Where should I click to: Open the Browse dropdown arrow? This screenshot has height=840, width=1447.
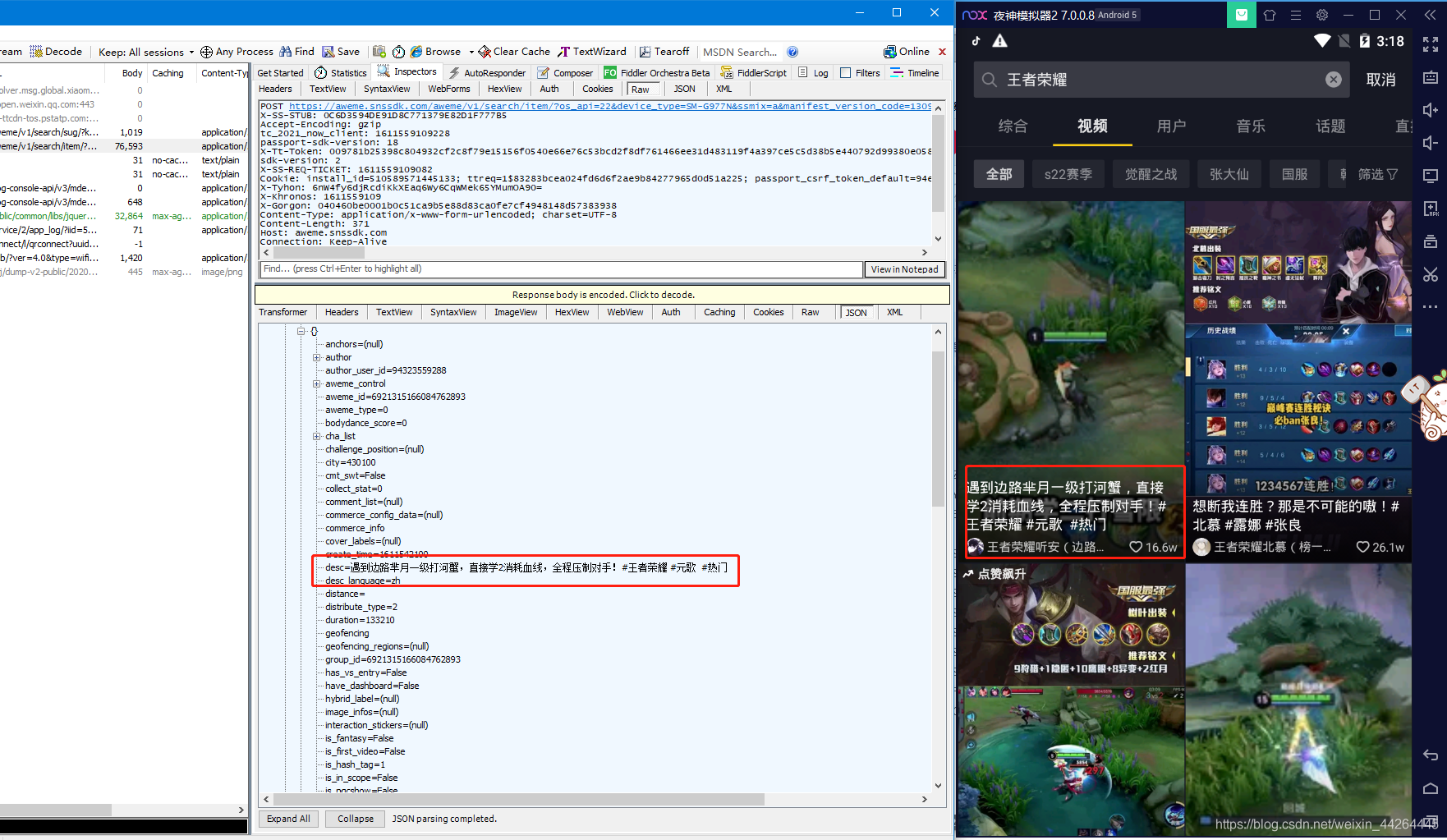[x=471, y=52]
